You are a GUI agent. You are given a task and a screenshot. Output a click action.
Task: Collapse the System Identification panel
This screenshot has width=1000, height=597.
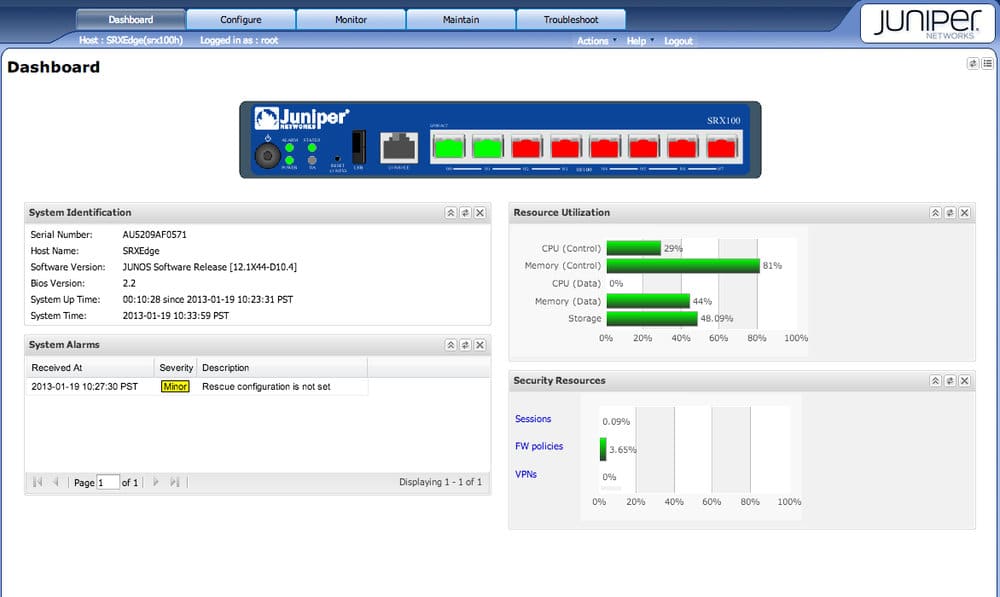[451, 213]
